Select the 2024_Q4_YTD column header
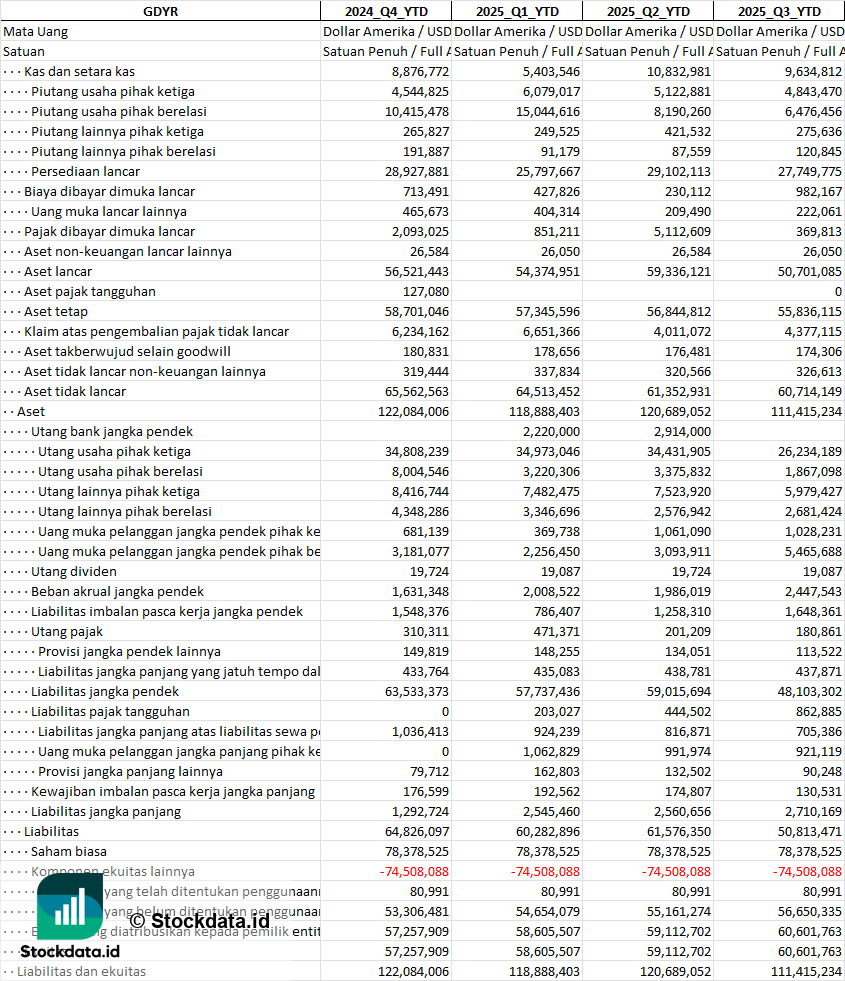This screenshot has height=981, width=845. (x=386, y=11)
